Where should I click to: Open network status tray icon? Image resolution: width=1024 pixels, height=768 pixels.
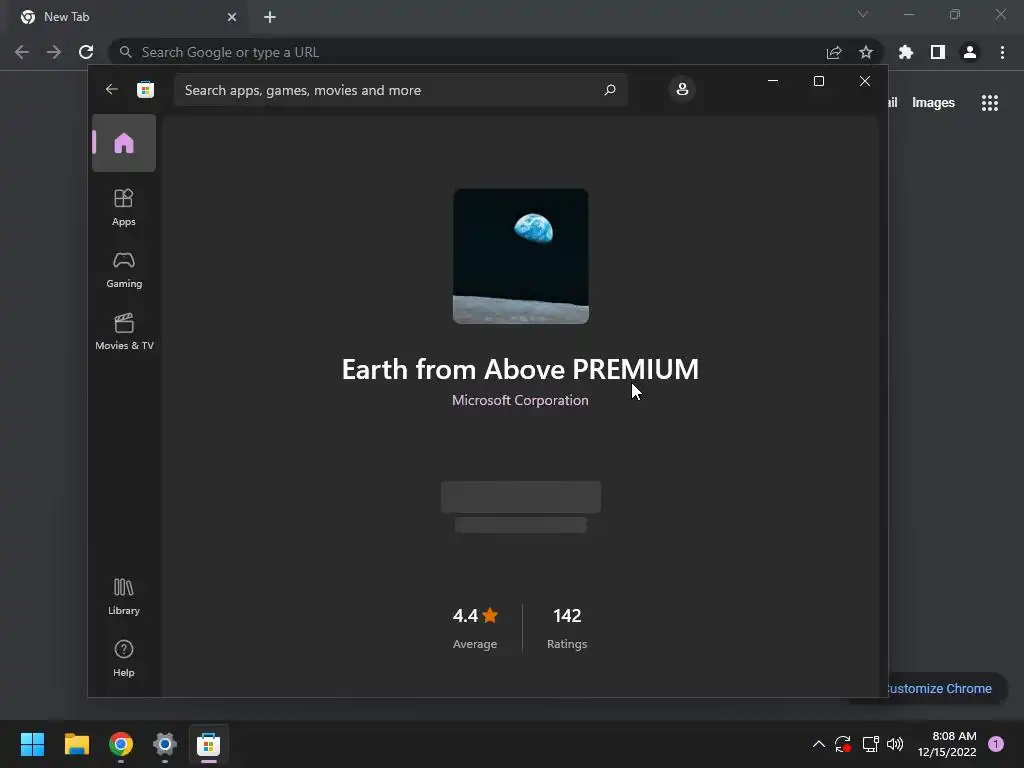tap(870, 744)
